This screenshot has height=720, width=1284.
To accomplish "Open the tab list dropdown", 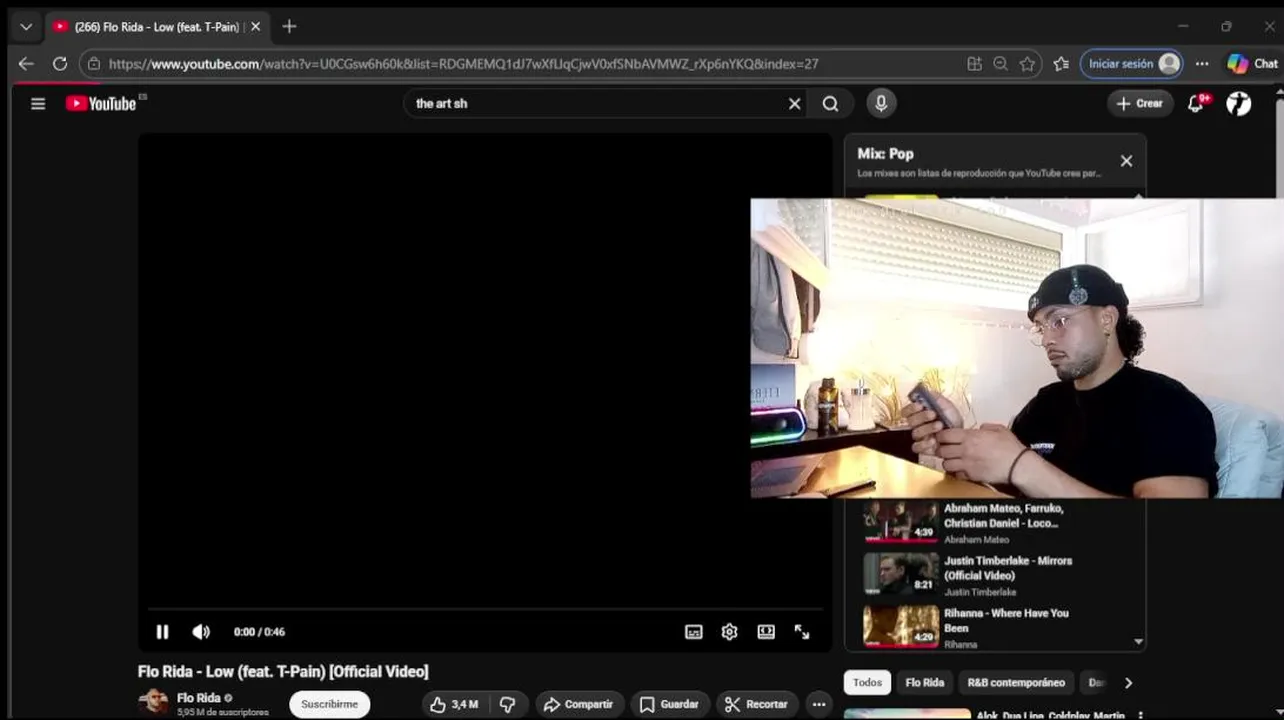I will [x=26, y=27].
